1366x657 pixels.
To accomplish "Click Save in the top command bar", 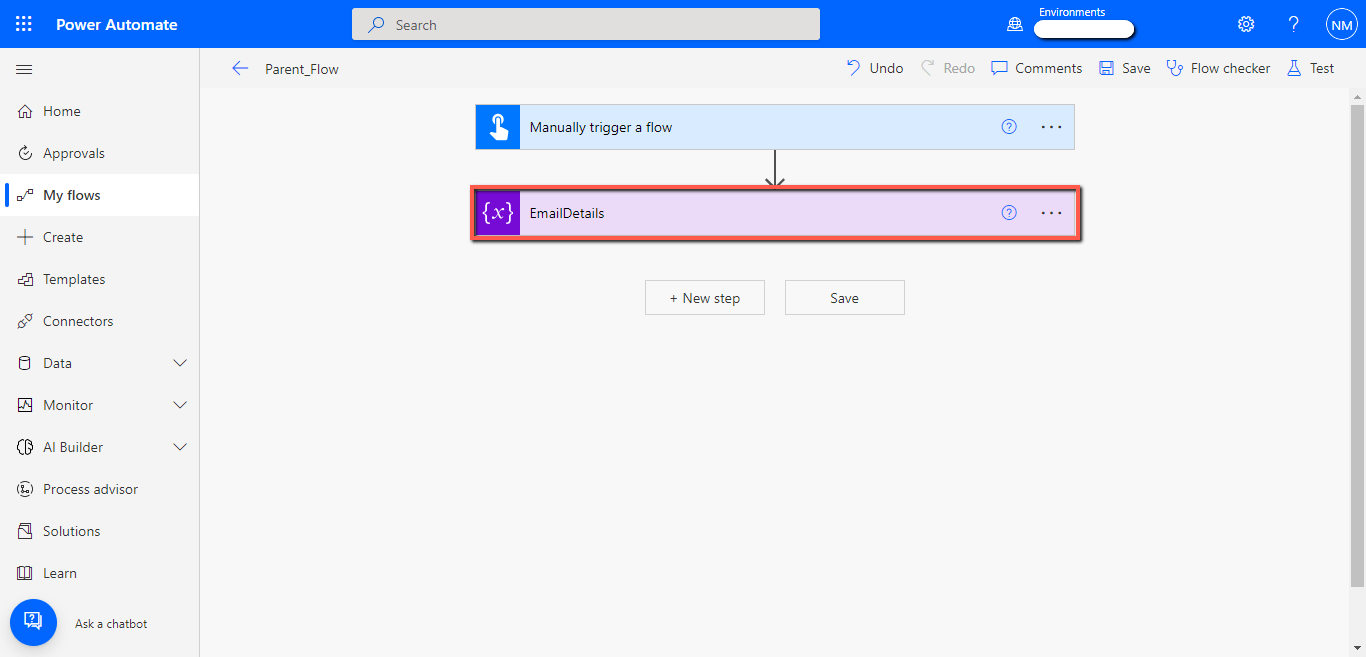I will click(1125, 68).
